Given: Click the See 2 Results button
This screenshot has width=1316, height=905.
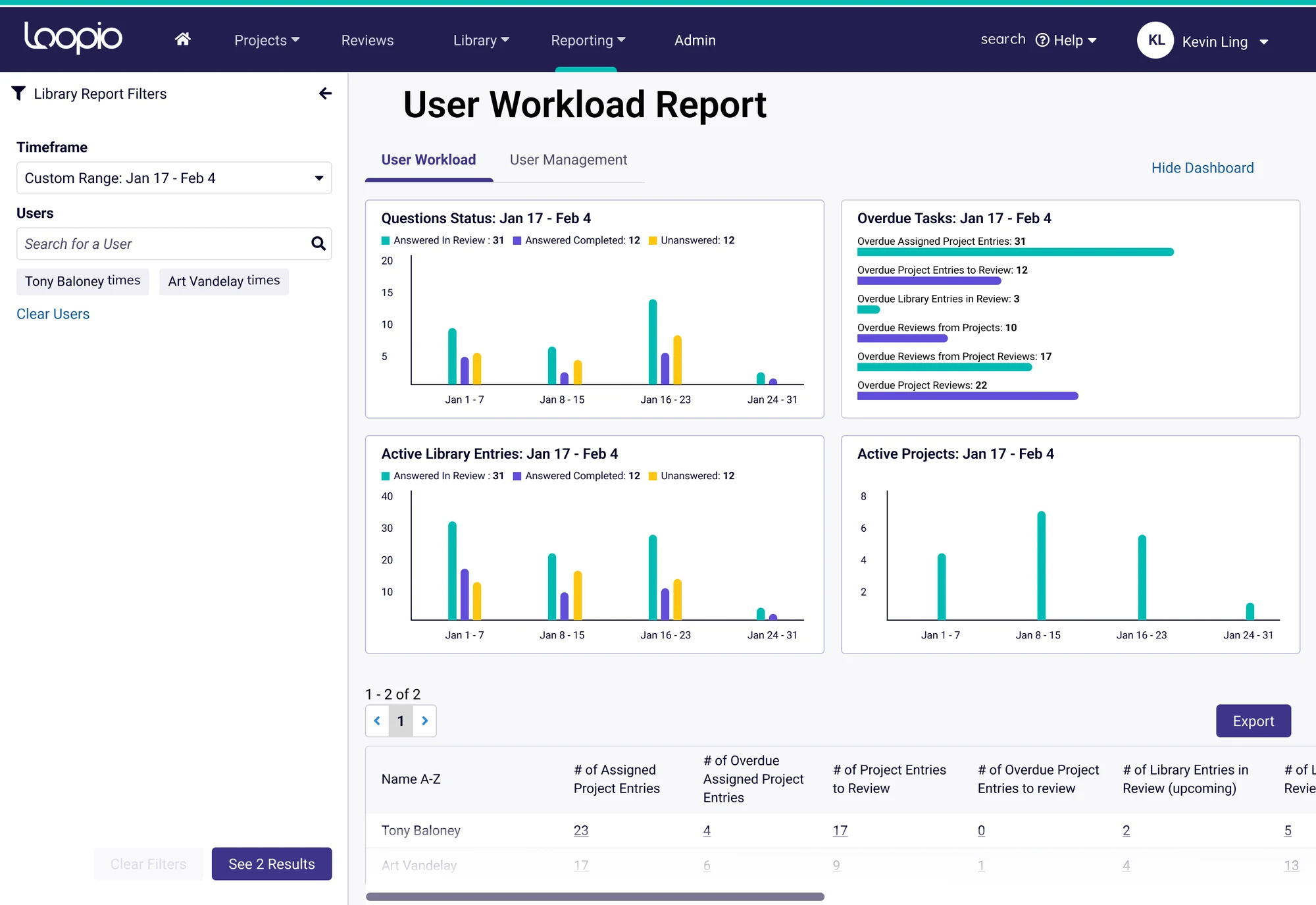Looking at the screenshot, I should pos(272,864).
